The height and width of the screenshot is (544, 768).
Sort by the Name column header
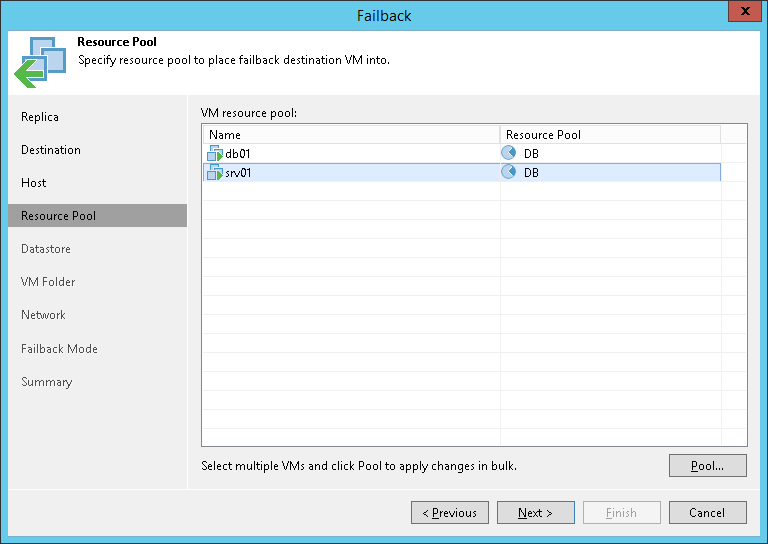point(350,135)
